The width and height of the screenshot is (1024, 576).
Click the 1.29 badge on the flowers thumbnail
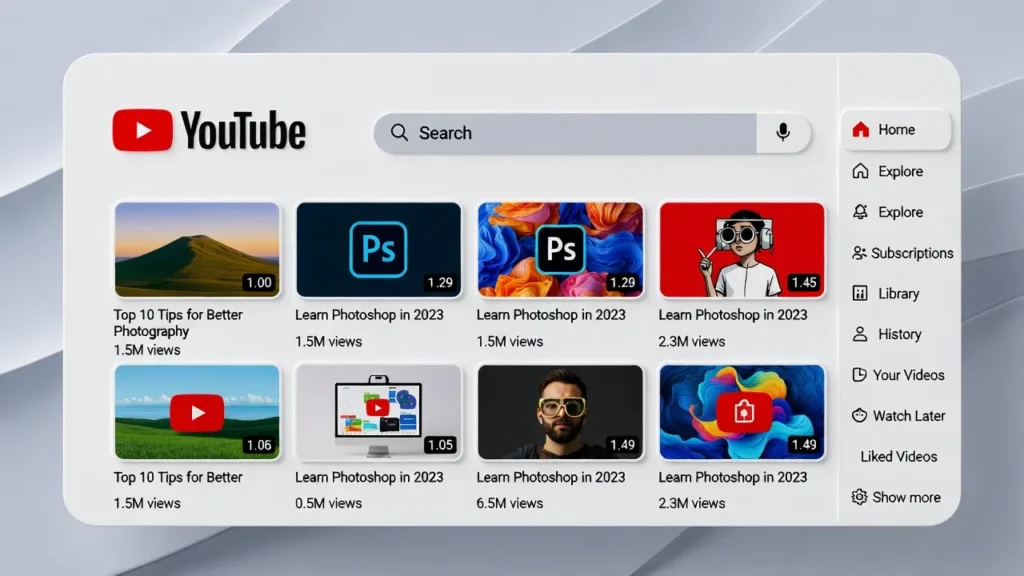click(x=622, y=282)
